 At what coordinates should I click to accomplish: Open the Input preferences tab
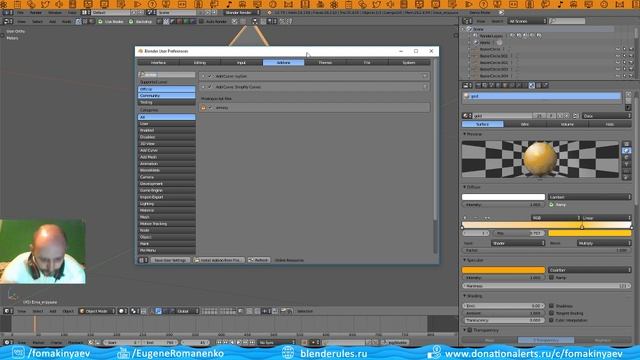click(x=242, y=62)
